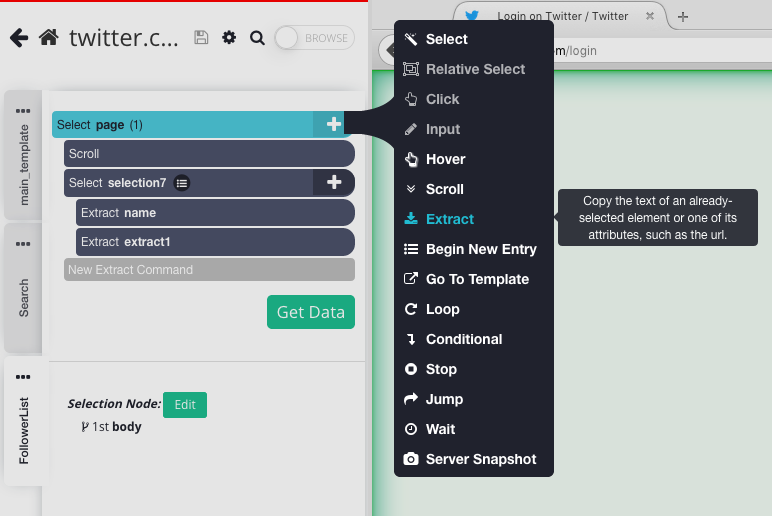The image size is (772, 516).
Task: Open the three-dots menu on the main_template tab
Action: click(23, 111)
